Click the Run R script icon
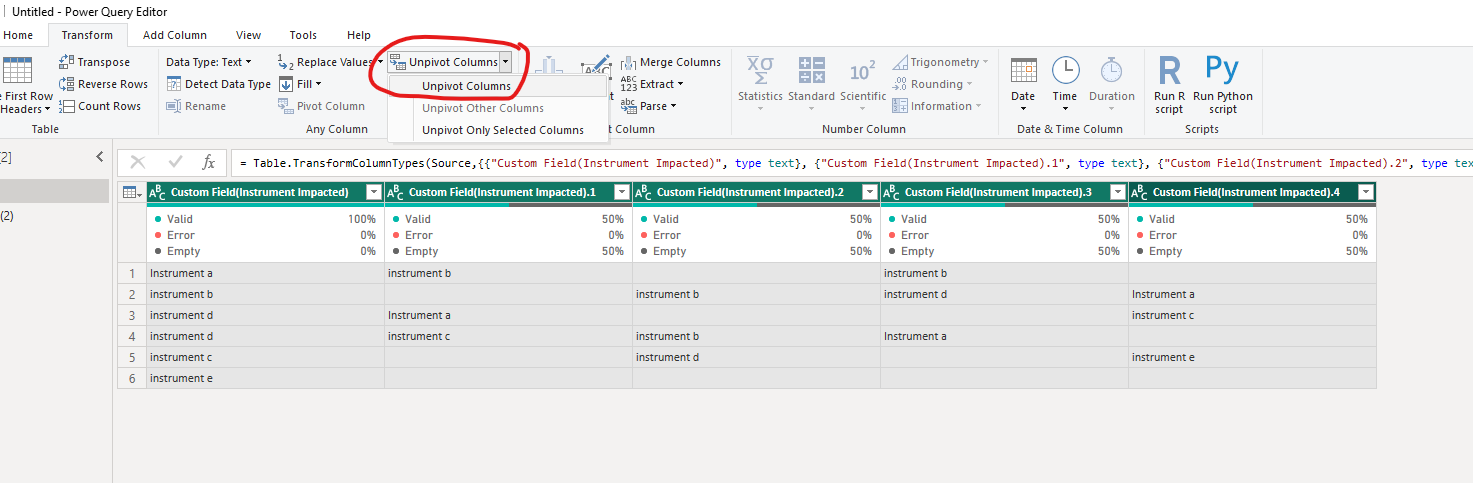Image resolution: width=1473 pixels, height=483 pixels. pyautogui.click(x=1169, y=71)
